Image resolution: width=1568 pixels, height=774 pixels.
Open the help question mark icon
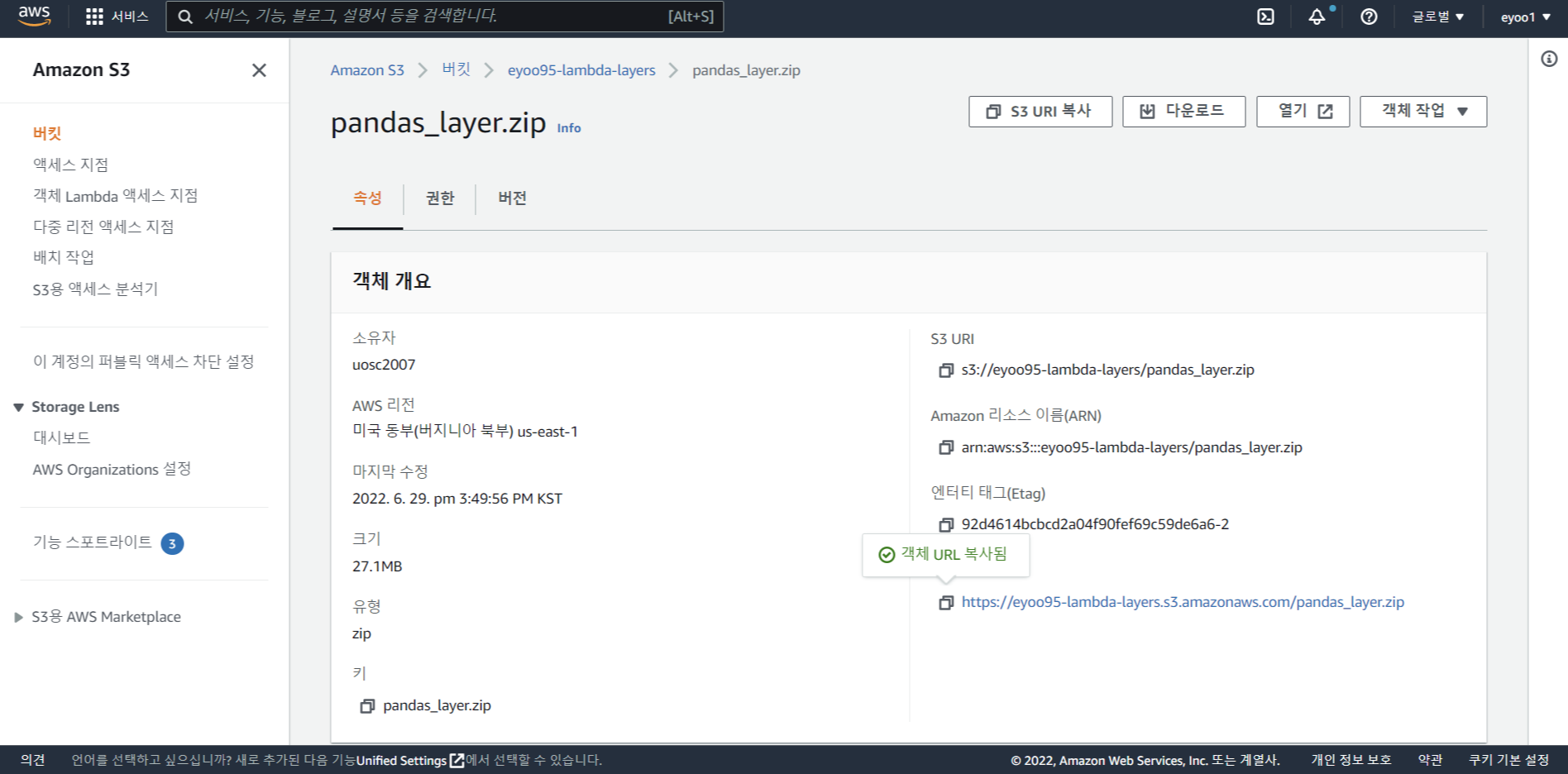tap(1369, 17)
